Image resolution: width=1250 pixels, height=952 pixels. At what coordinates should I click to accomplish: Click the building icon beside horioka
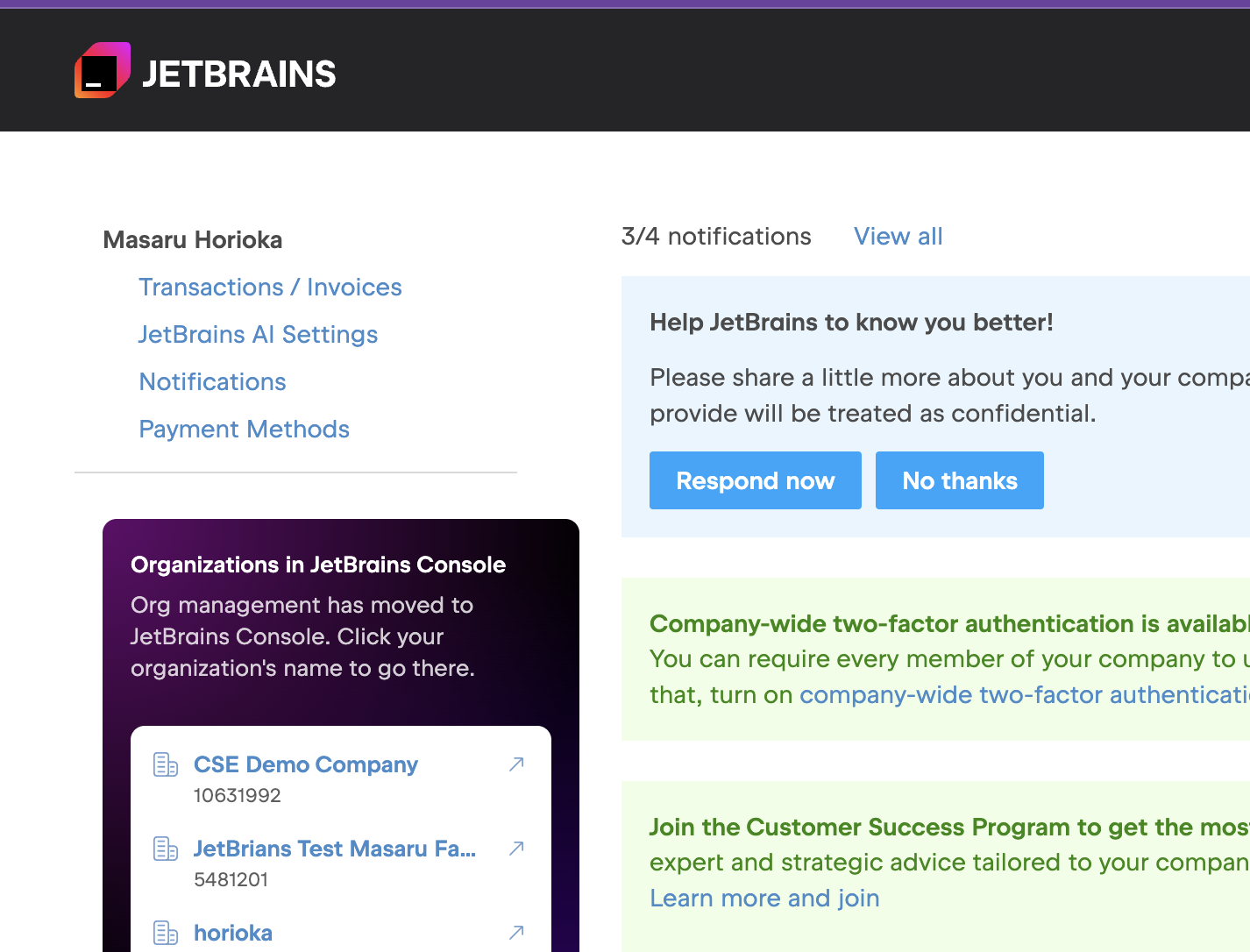tap(166, 933)
